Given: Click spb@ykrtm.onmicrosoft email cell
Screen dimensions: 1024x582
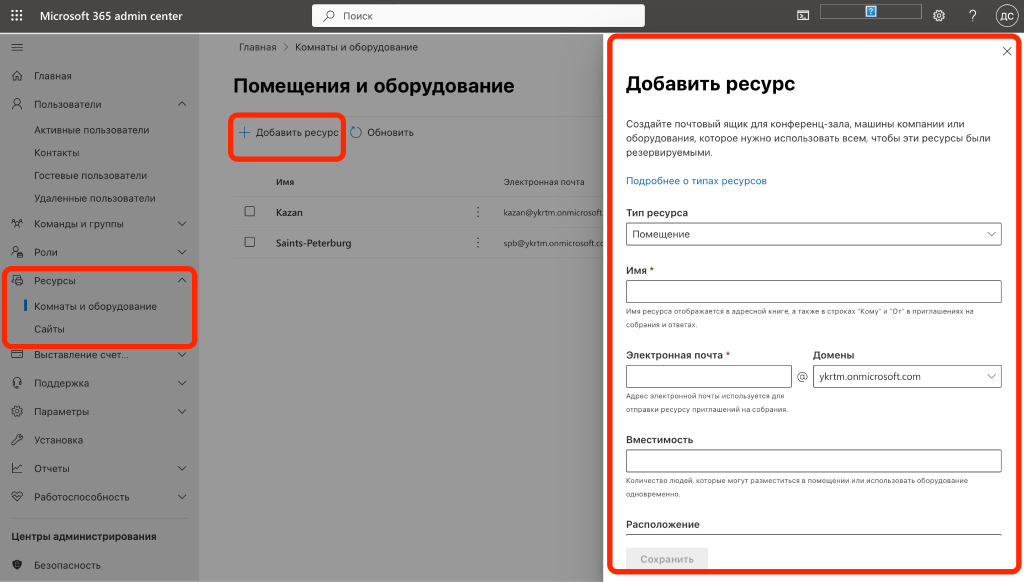Looking at the screenshot, I should [x=552, y=243].
